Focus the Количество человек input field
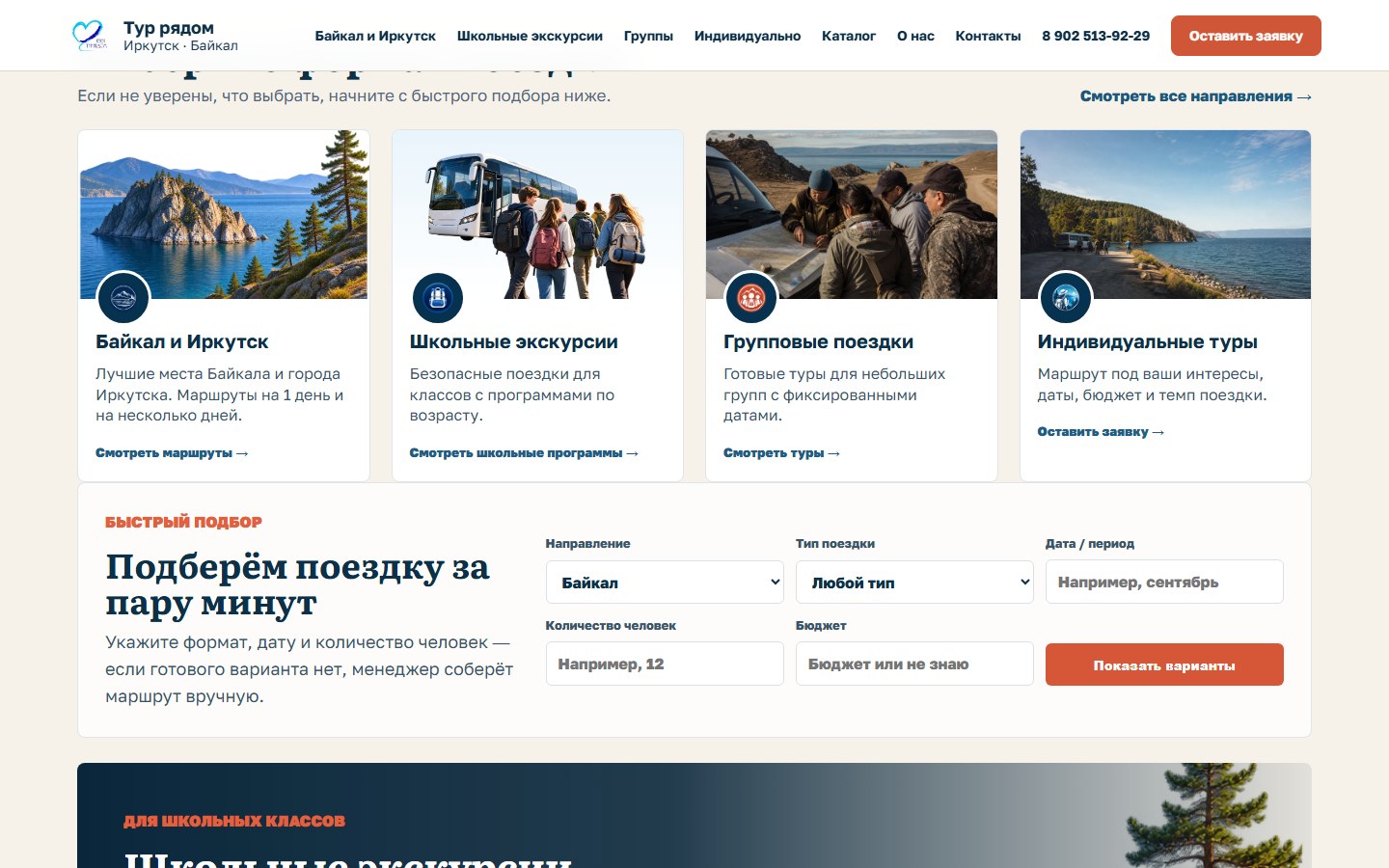 click(x=665, y=665)
